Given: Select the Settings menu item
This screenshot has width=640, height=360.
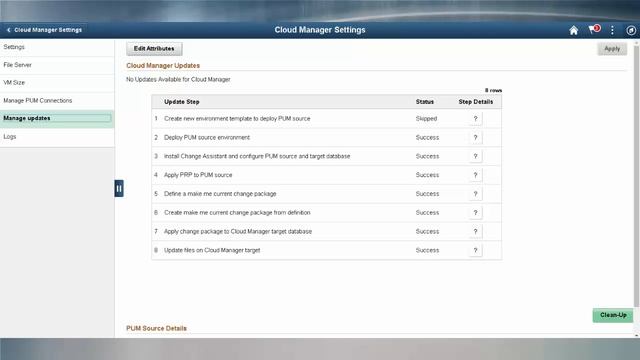Looking at the screenshot, I should click(x=57, y=47).
